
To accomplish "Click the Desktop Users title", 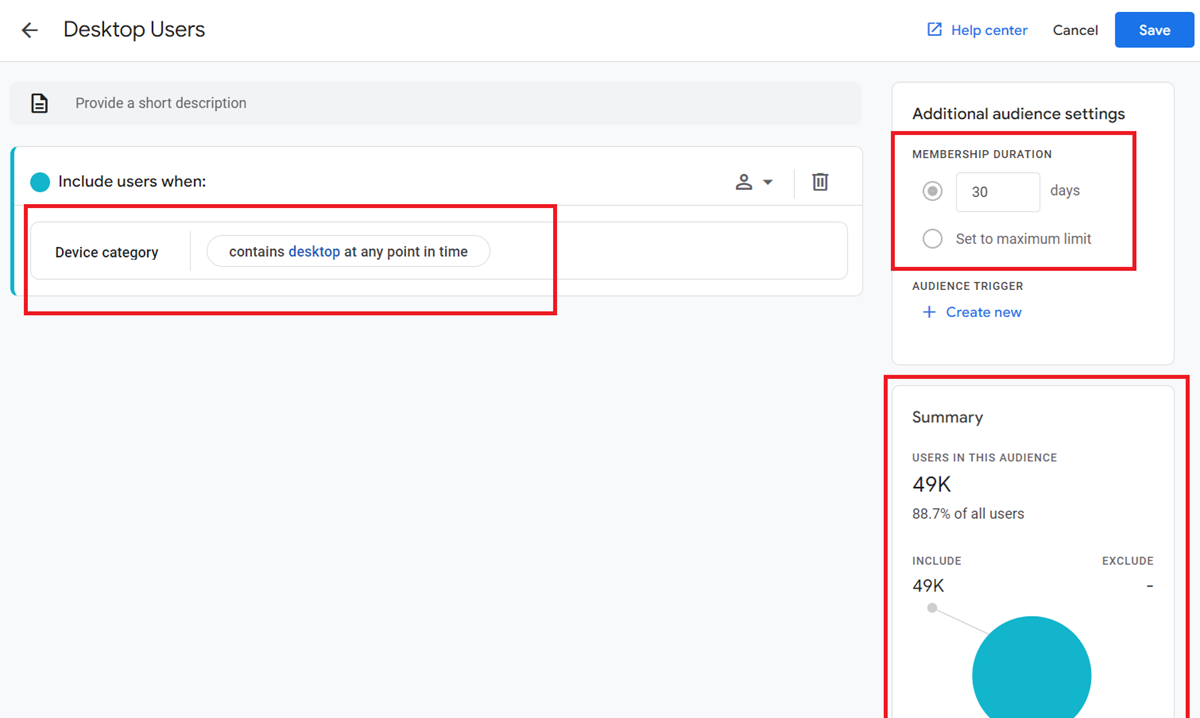I will pyautogui.click(x=134, y=30).
